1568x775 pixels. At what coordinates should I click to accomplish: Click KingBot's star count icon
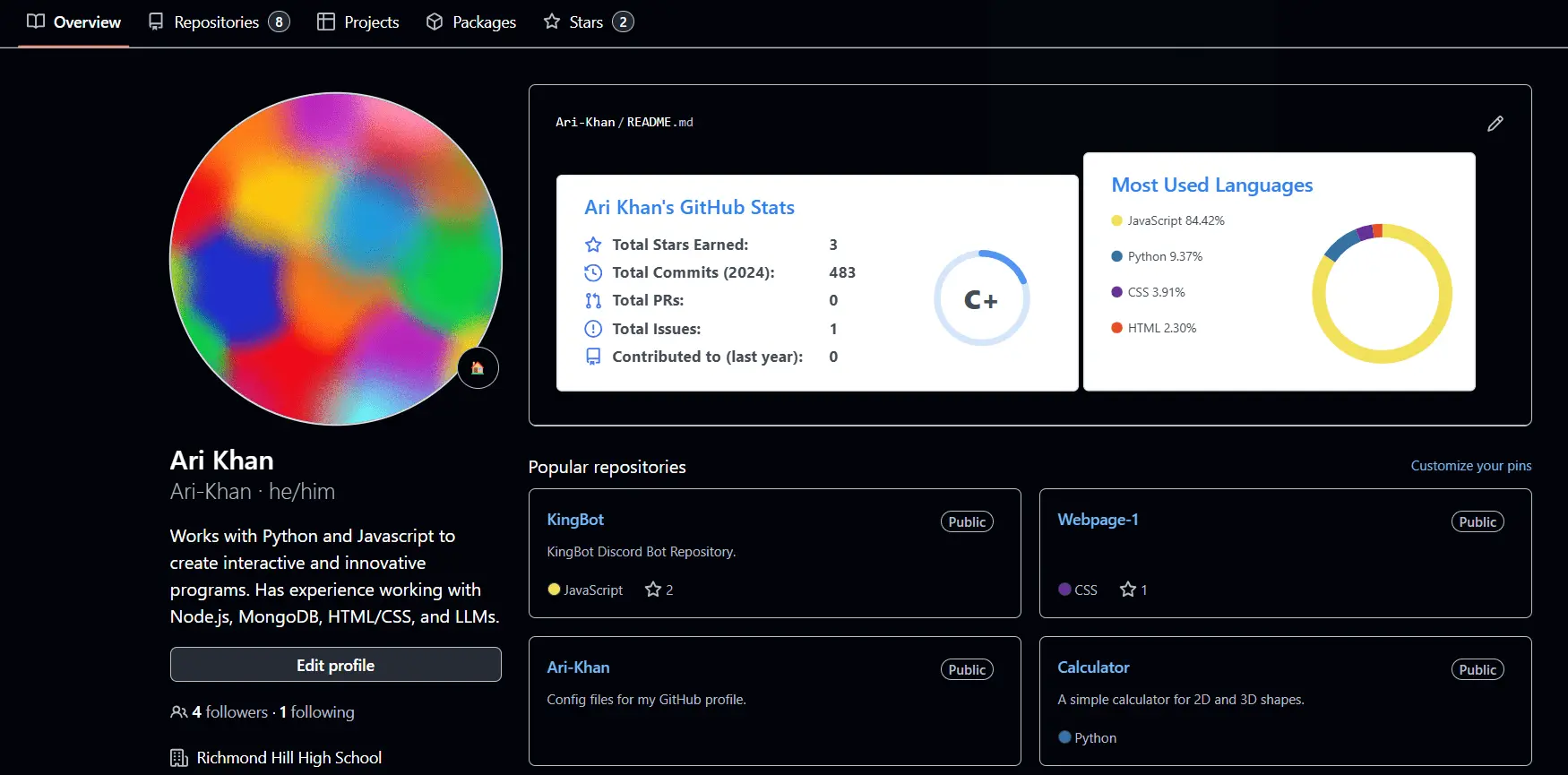(x=653, y=590)
